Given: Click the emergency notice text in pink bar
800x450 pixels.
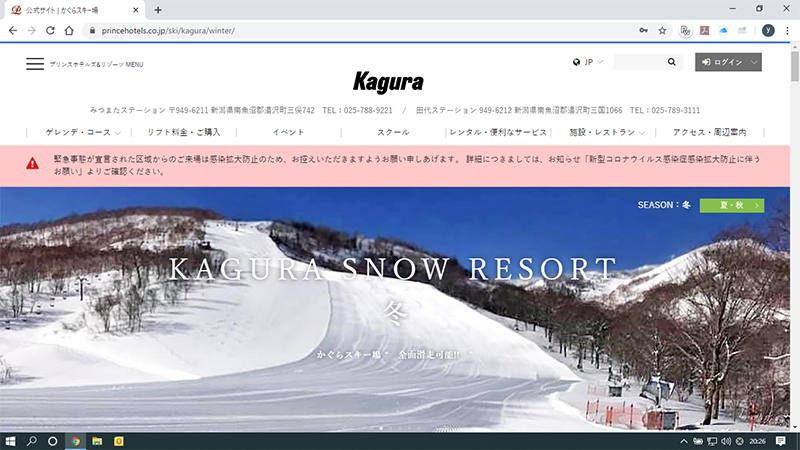Looking at the screenshot, I should coord(407,165).
